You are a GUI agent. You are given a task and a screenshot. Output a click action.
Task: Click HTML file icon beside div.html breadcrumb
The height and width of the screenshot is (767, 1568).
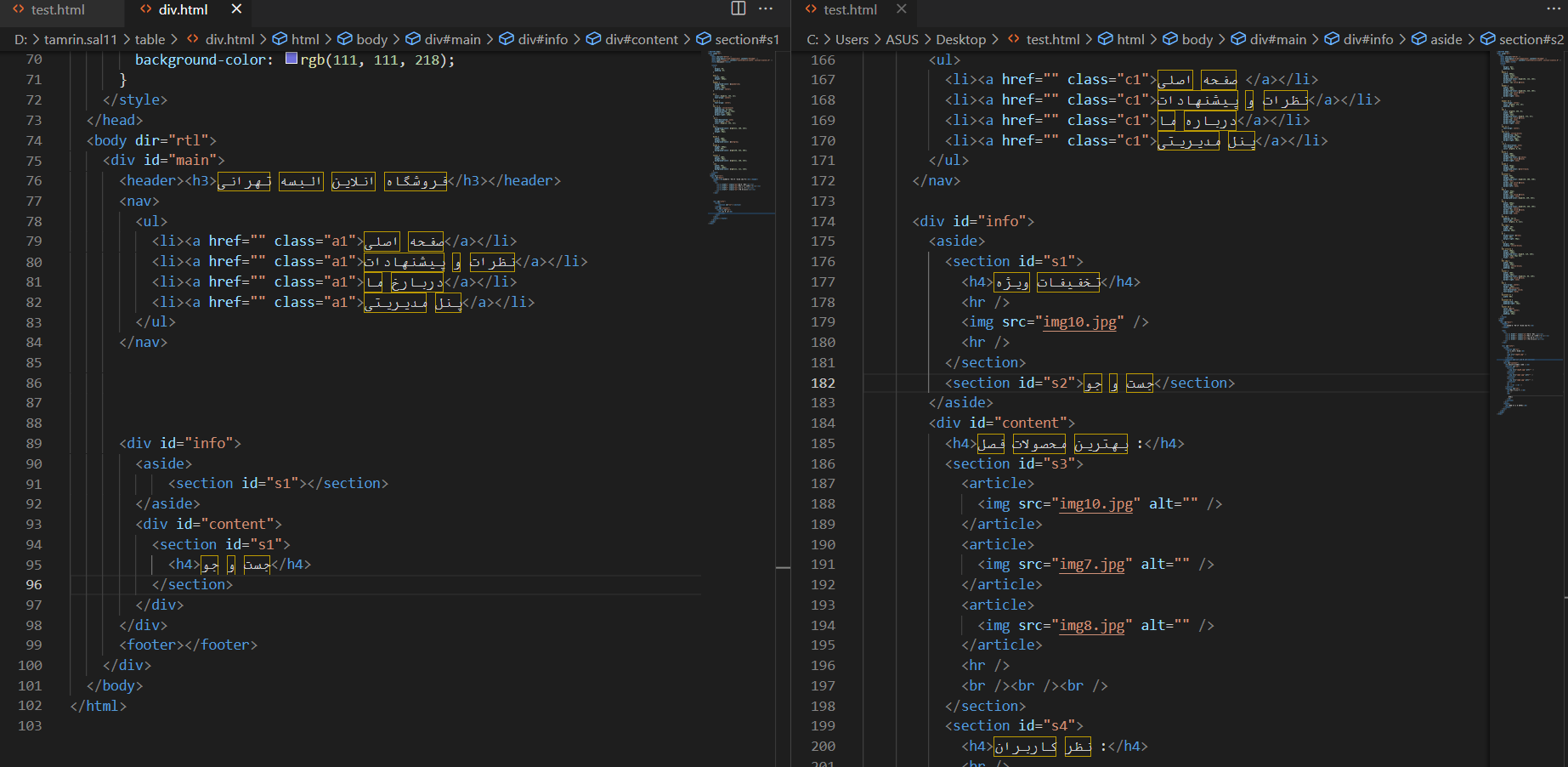click(193, 39)
